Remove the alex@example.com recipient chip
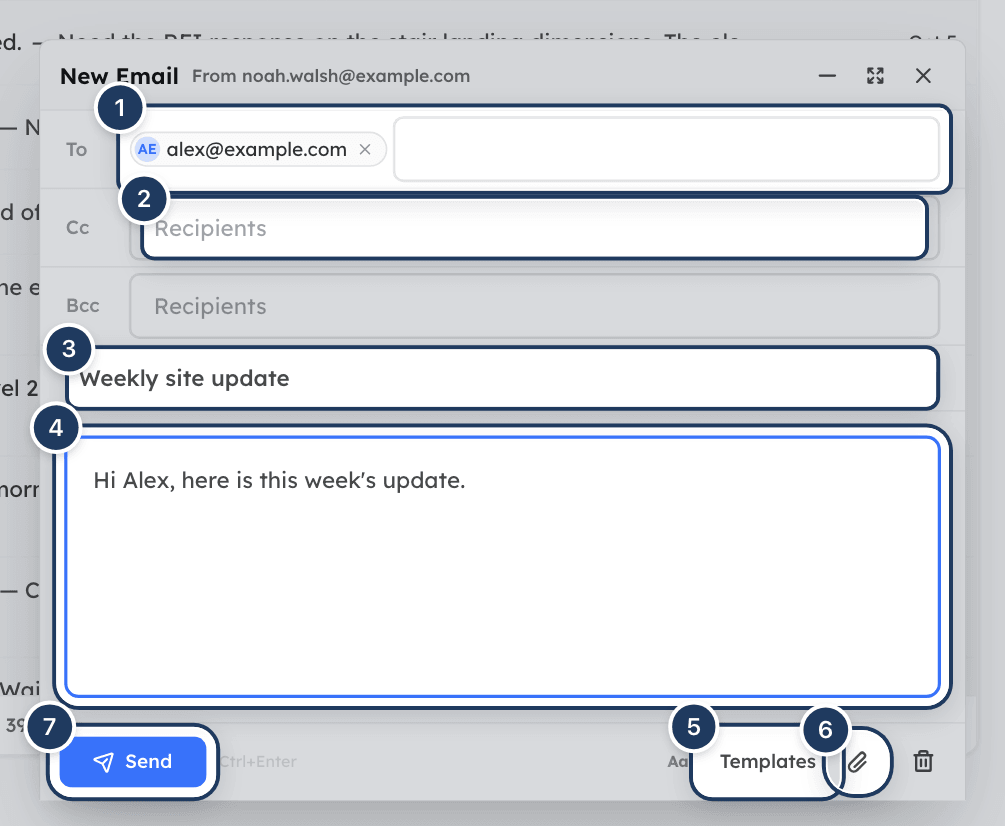The image size is (1005, 826). pyautogui.click(x=365, y=149)
